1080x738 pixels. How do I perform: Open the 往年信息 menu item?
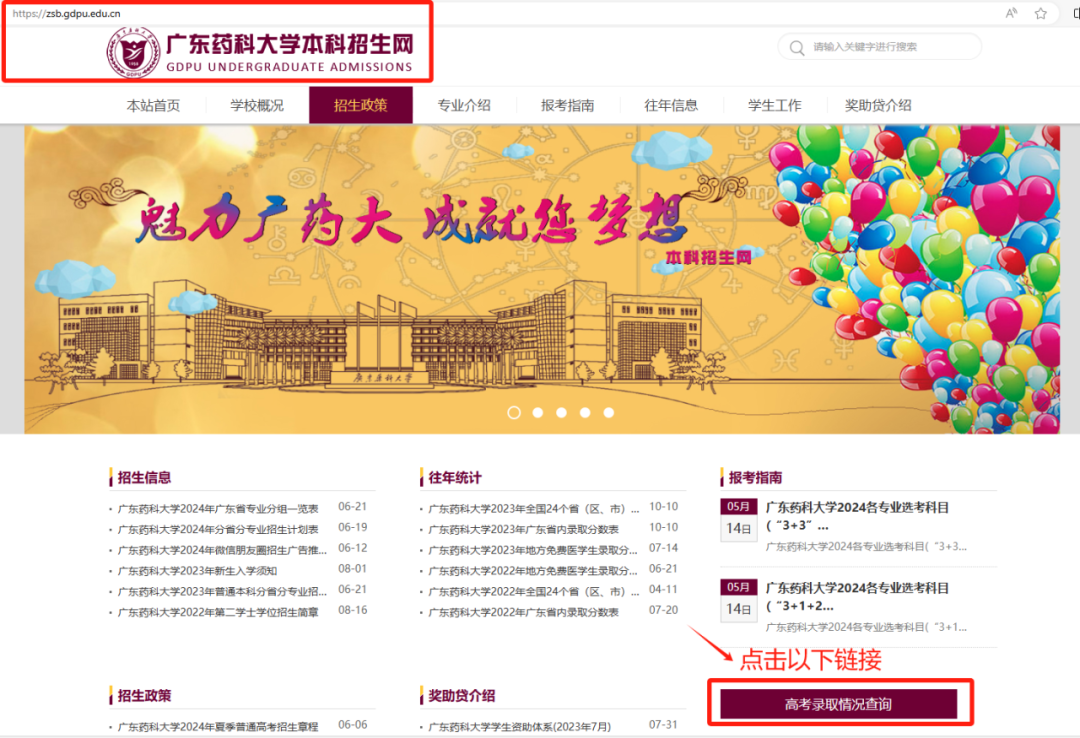pos(671,105)
